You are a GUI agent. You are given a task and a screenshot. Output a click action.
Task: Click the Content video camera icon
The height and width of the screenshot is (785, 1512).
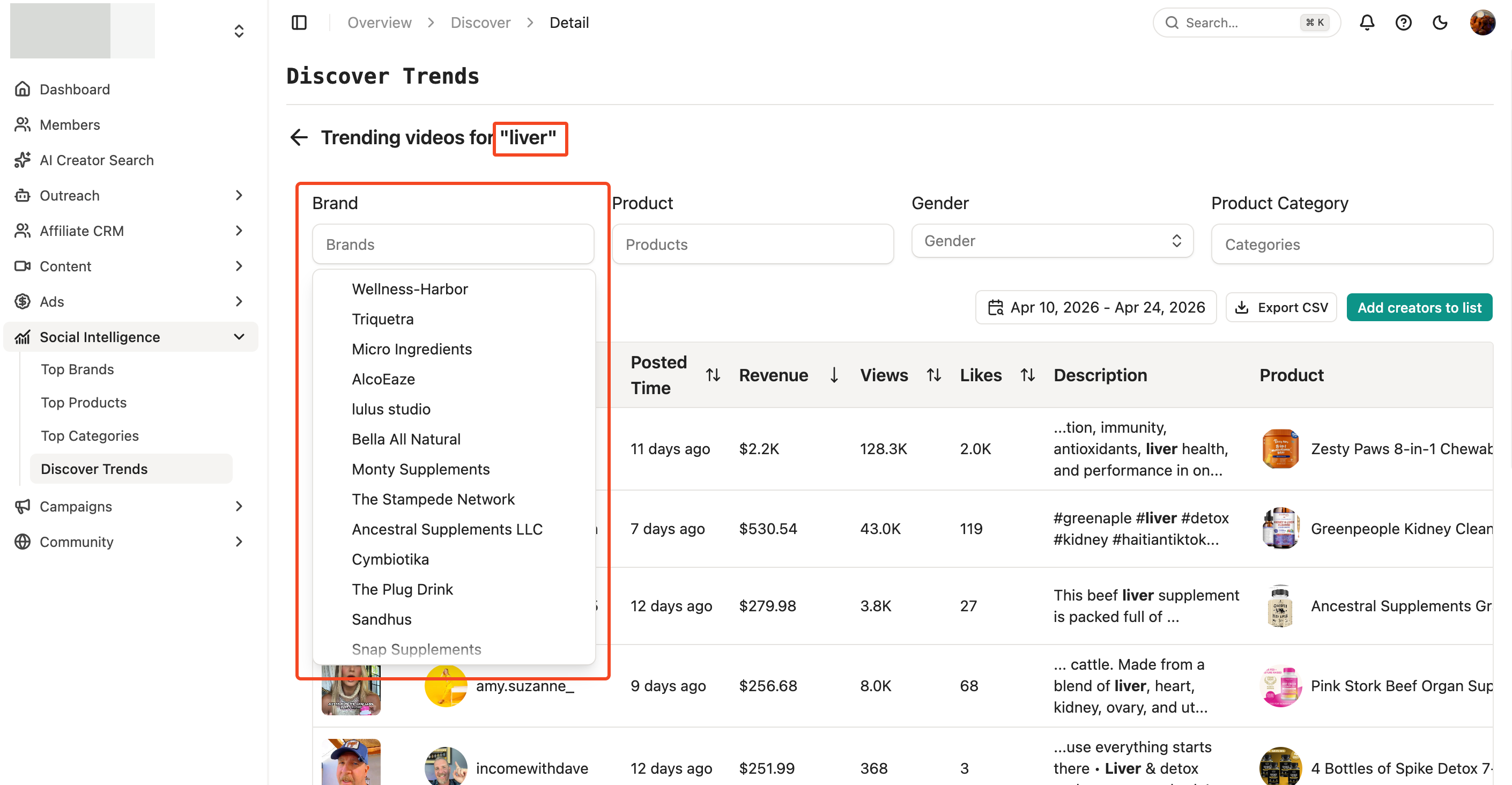coord(23,266)
